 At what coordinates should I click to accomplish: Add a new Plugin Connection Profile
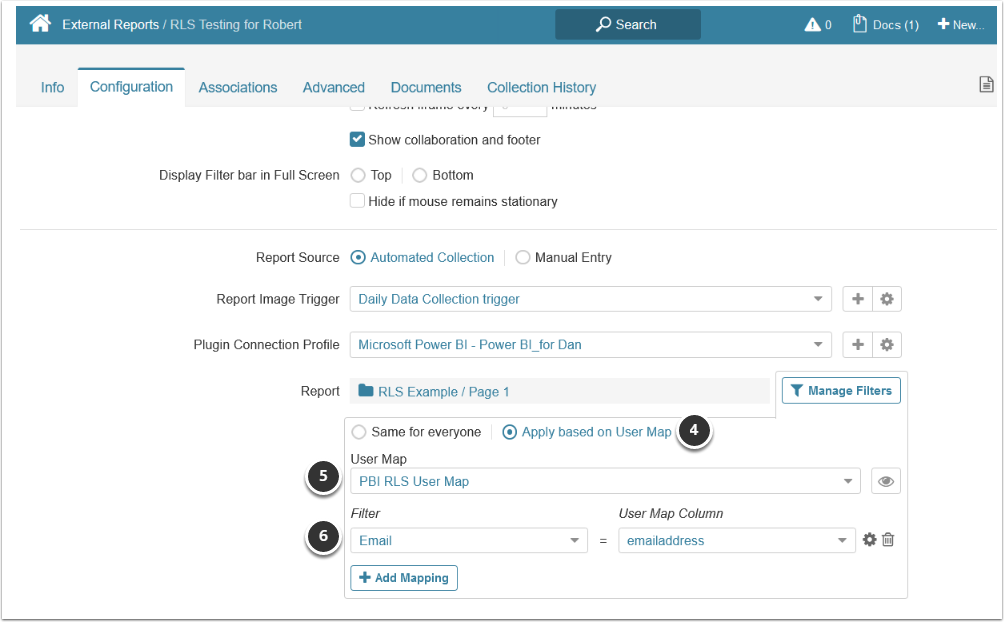click(858, 345)
